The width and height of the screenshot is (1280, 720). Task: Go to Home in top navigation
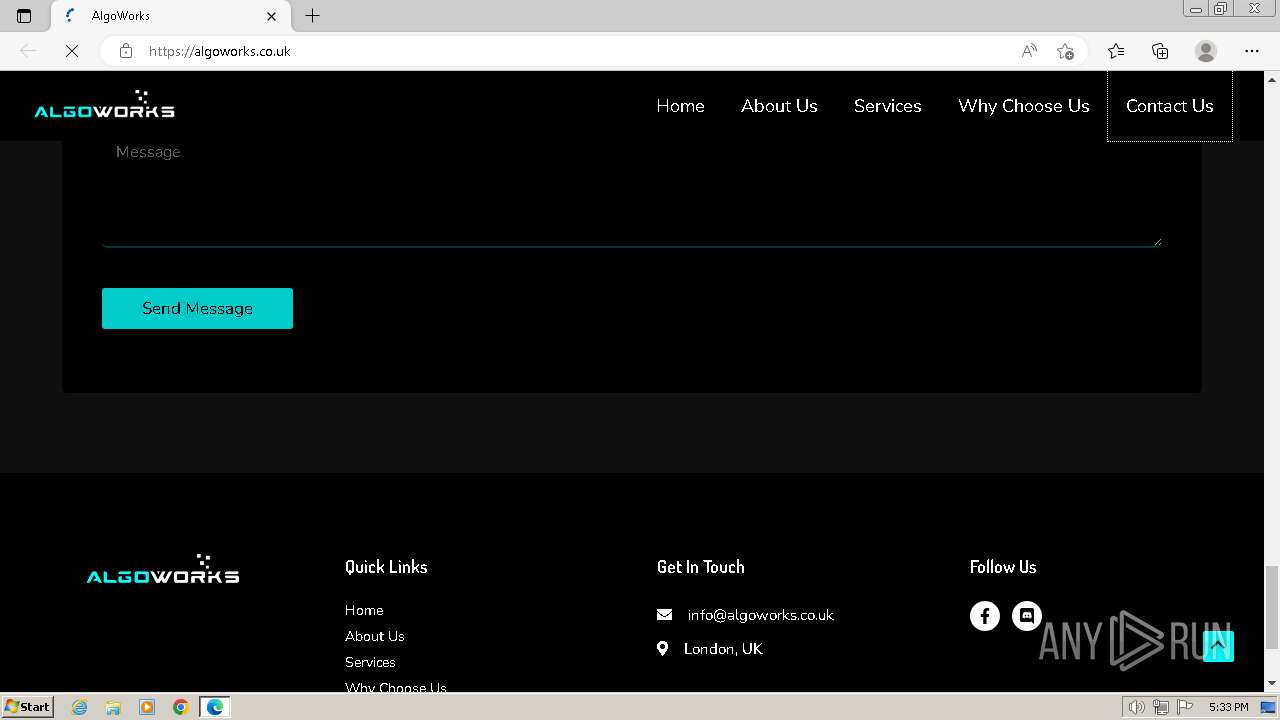pos(680,106)
